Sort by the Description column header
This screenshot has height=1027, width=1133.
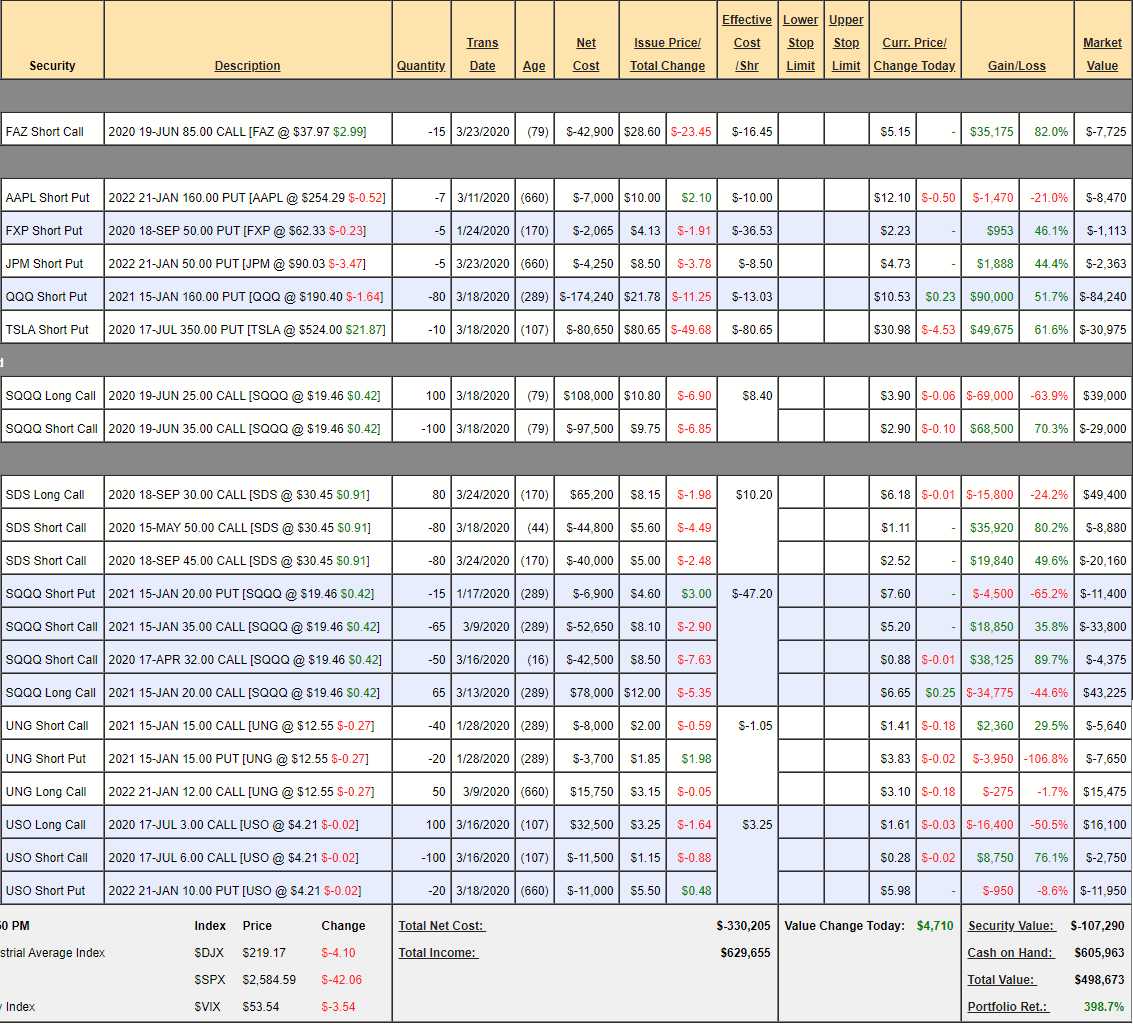click(247, 66)
